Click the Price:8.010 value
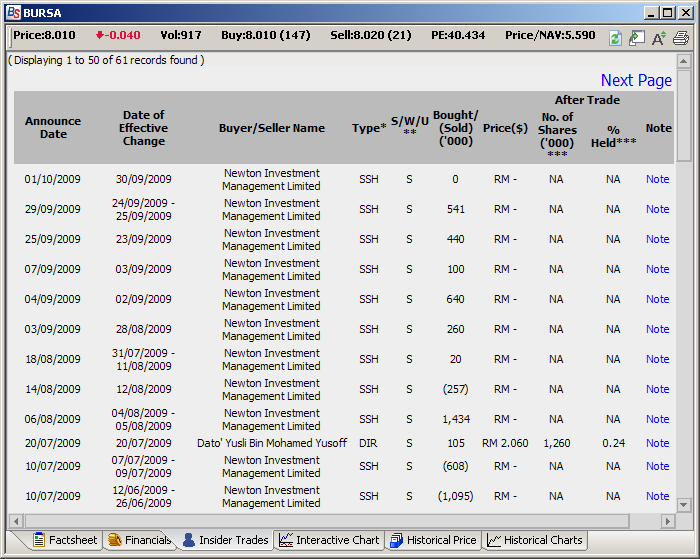Viewport: 700px width, 559px height. click(x=44, y=35)
